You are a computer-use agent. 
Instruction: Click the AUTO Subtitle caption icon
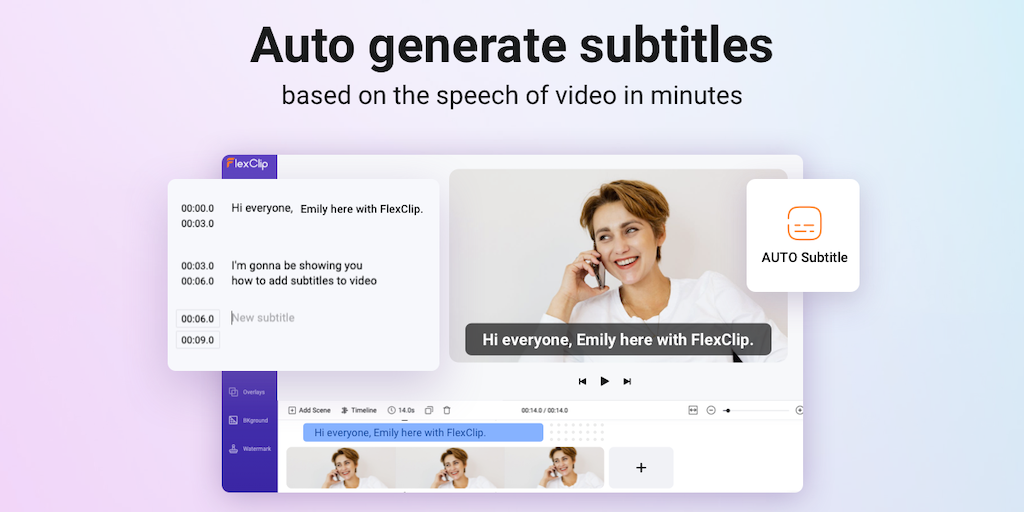coord(804,223)
